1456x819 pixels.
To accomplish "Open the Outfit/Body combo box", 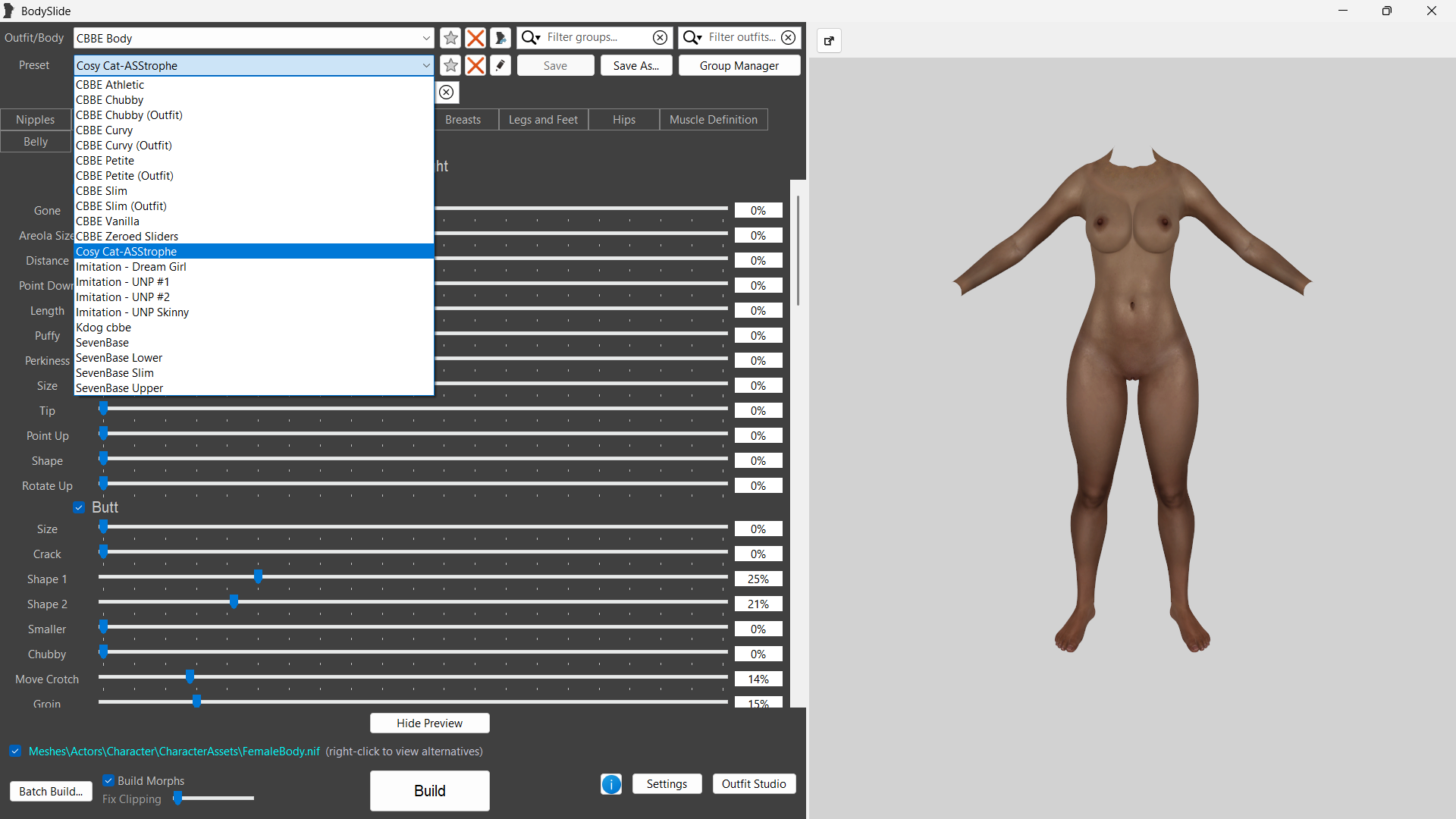I will [x=253, y=38].
